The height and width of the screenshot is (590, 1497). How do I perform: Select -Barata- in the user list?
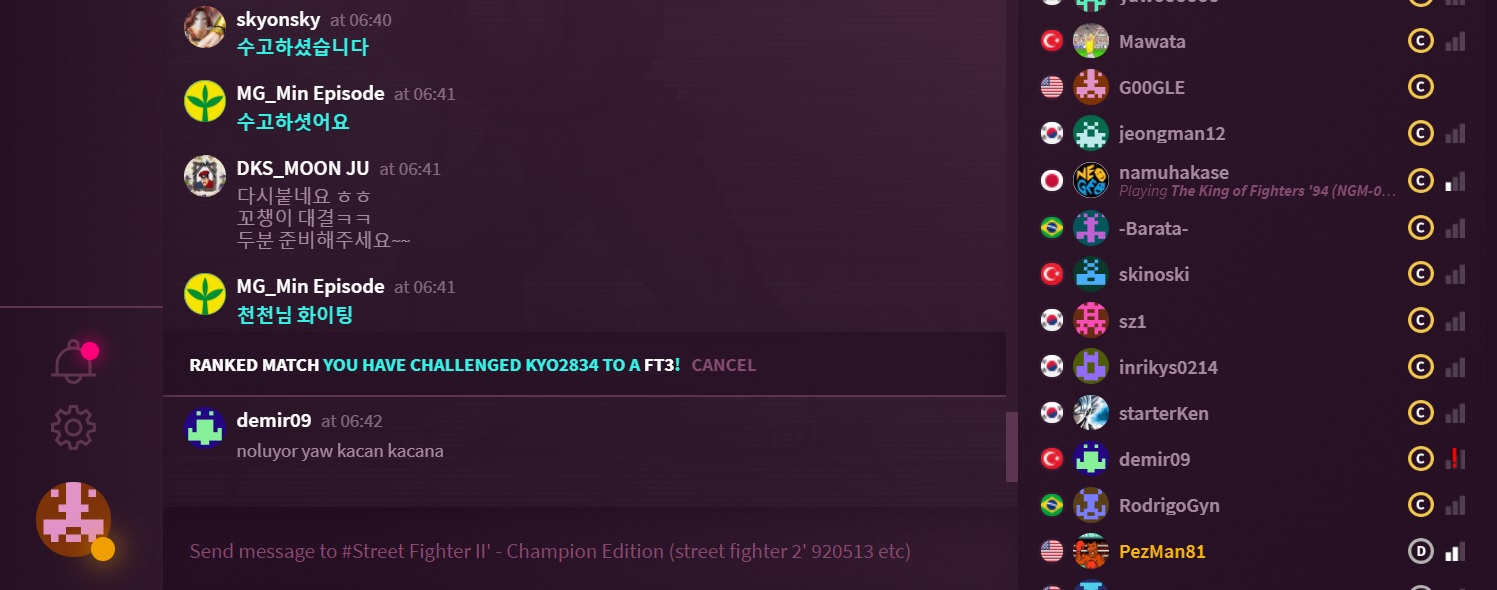(x=1153, y=228)
